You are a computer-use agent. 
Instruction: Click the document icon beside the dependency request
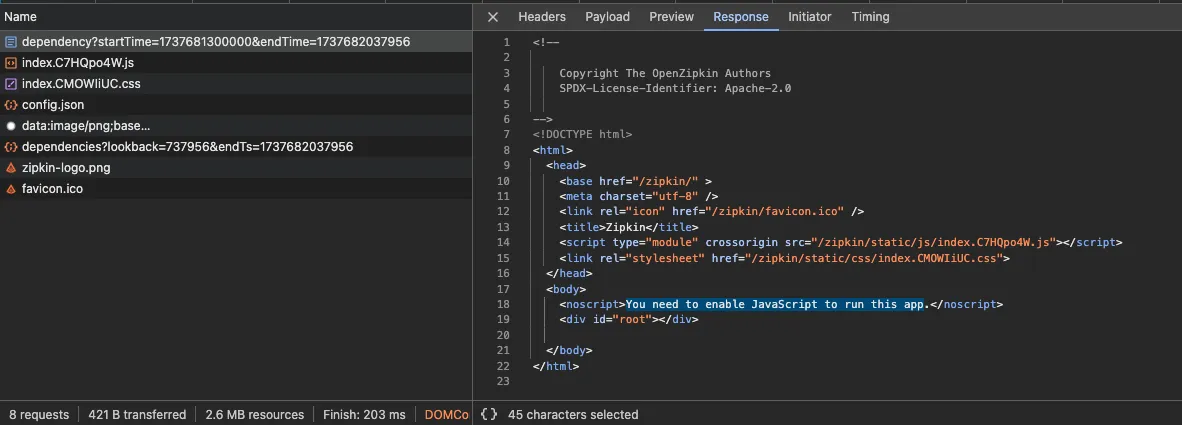(x=11, y=42)
